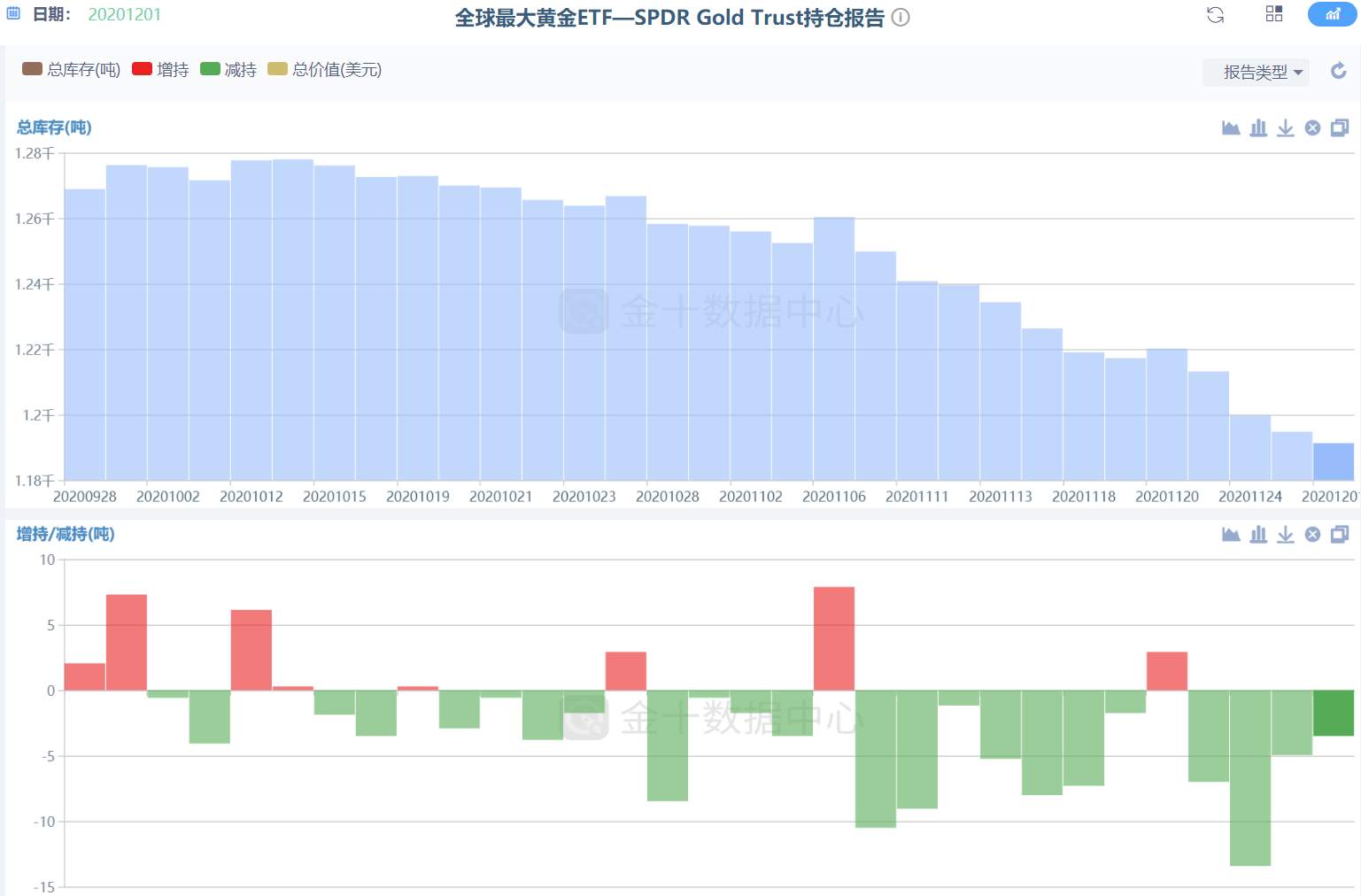Click the 日期 label in the header
The image size is (1361, 896).
click(52, 14)
